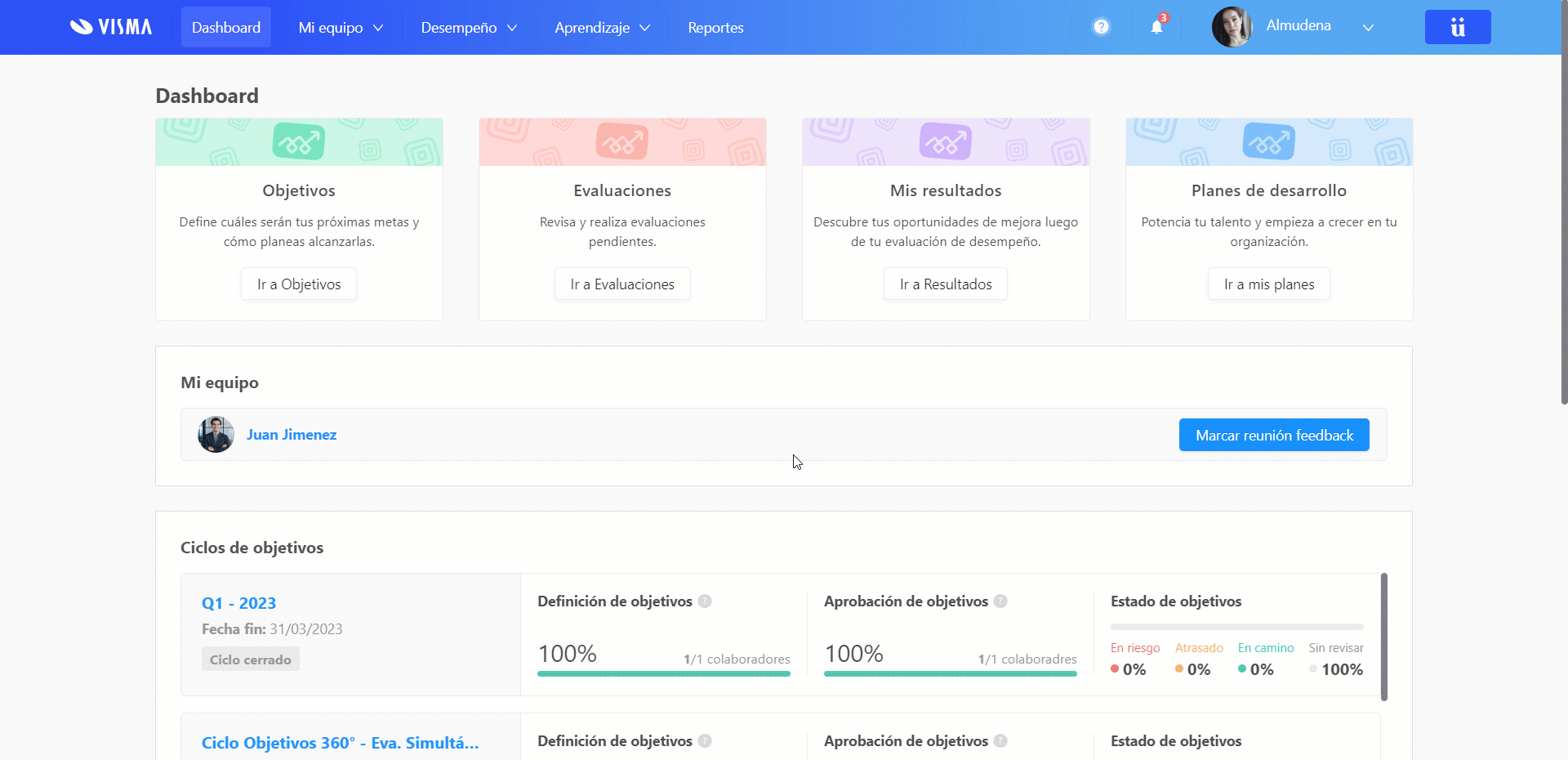Viewport: 1568px width, 760px height.
Task: Click the Q1 Aprobación de objetivos progress bar
Action: tap(951, 674)
